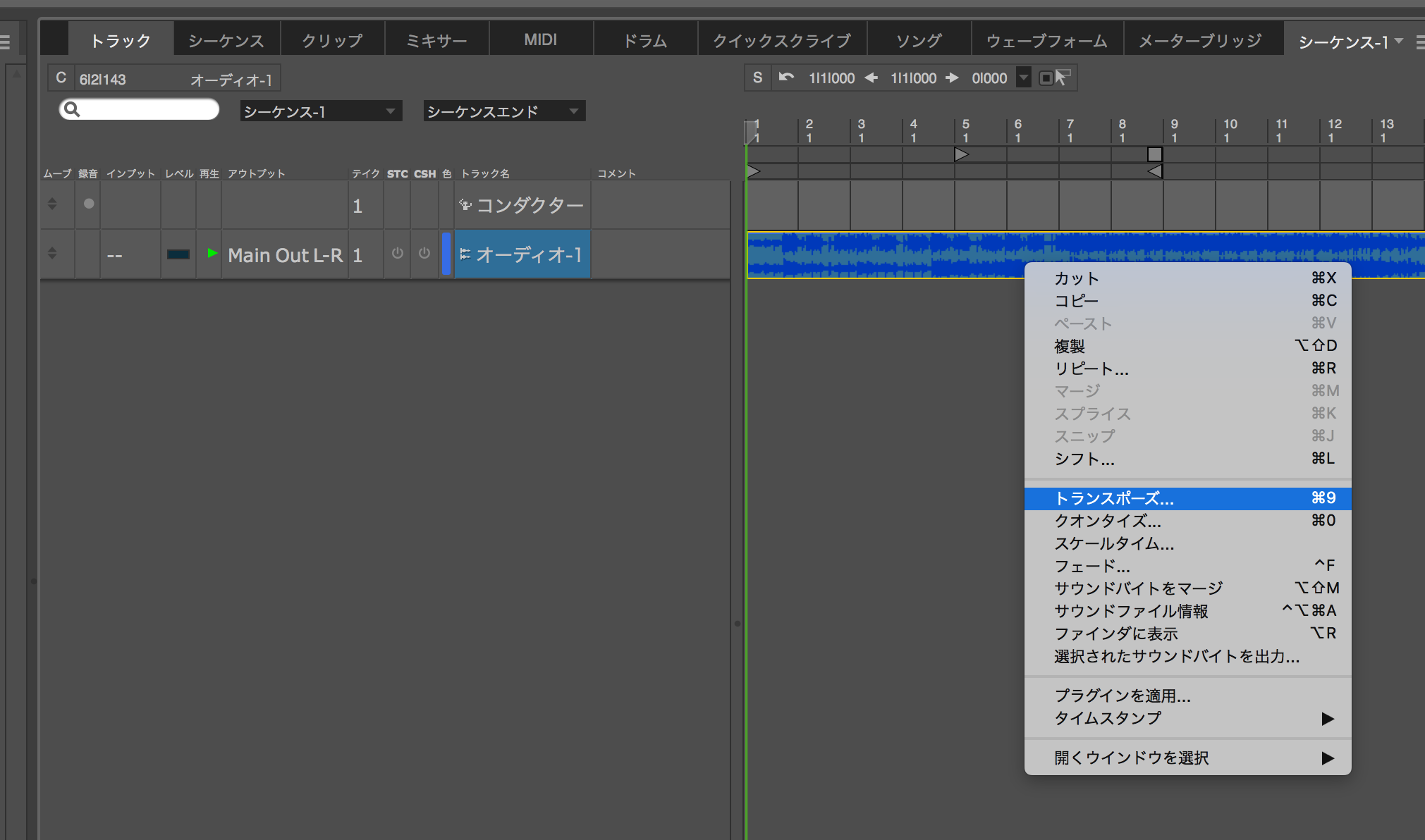Click in the track search field

pyautogui.click(x=148, y=109)
